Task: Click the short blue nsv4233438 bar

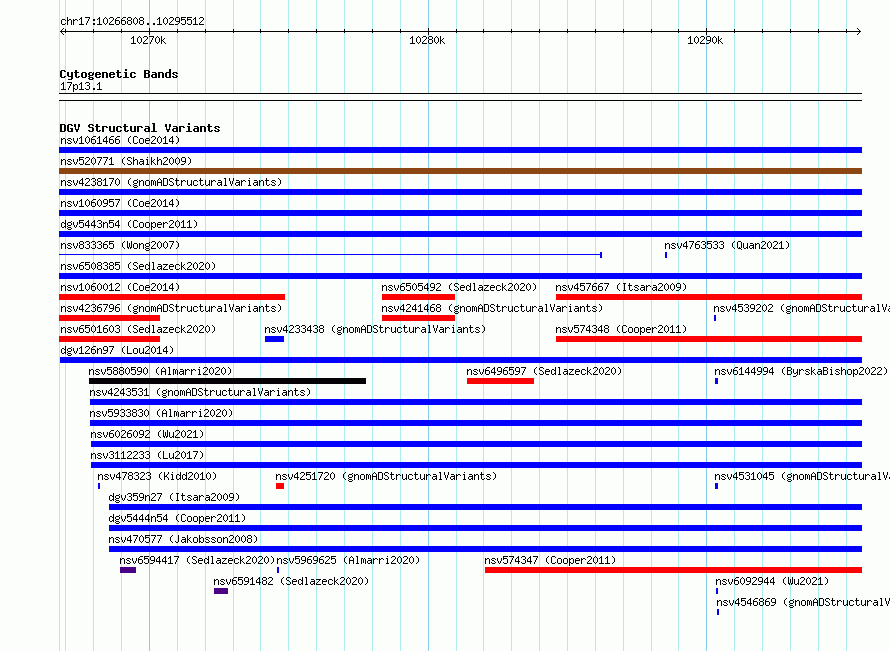Action: tap(274, 339)
